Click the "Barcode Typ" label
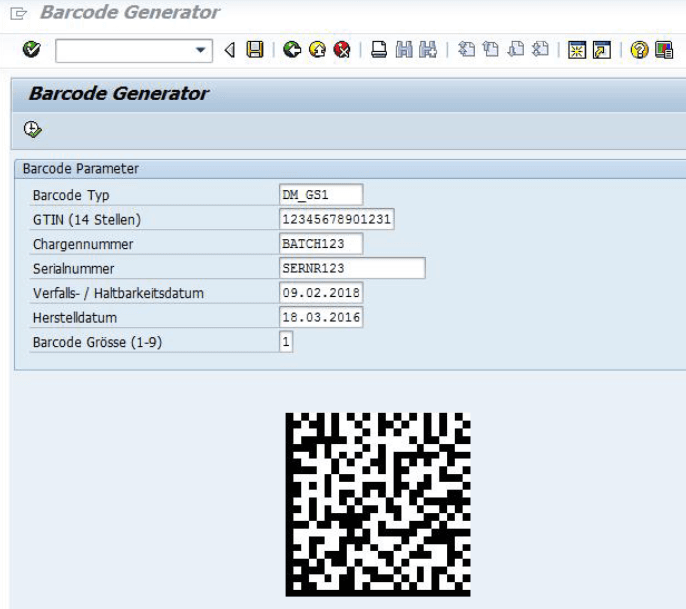Viewport: 686px width, 609px height. (x=71, y=195)
